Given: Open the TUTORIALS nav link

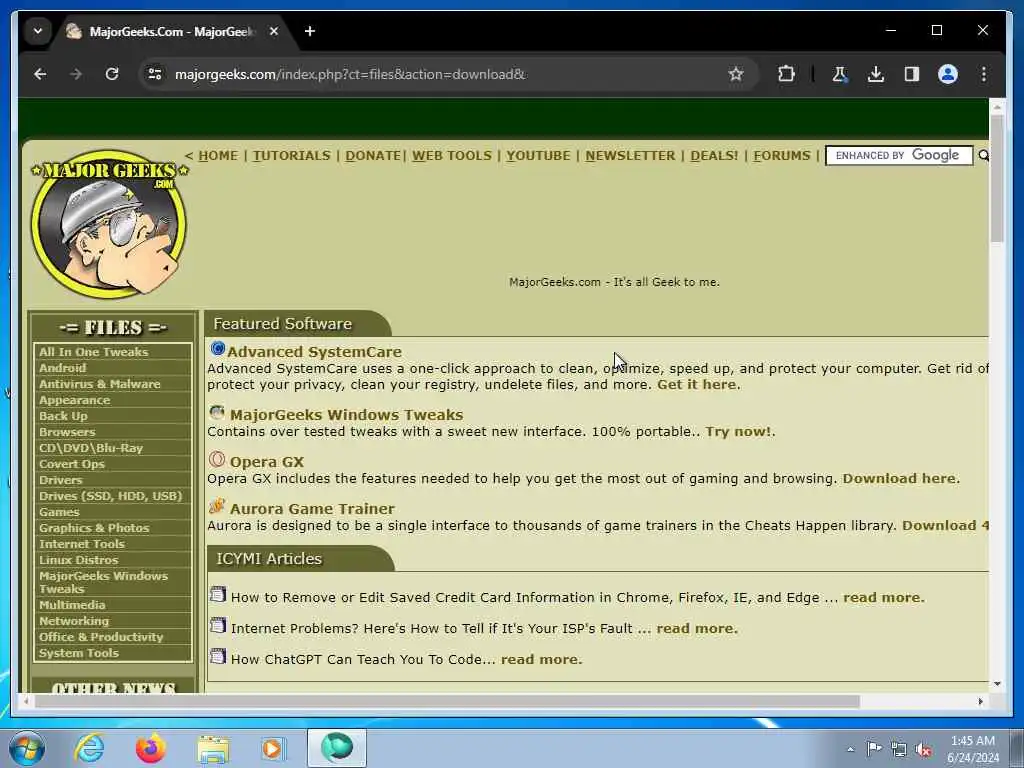Looking at the screenshot, I should pyautogui.click(x=291, y=155).
